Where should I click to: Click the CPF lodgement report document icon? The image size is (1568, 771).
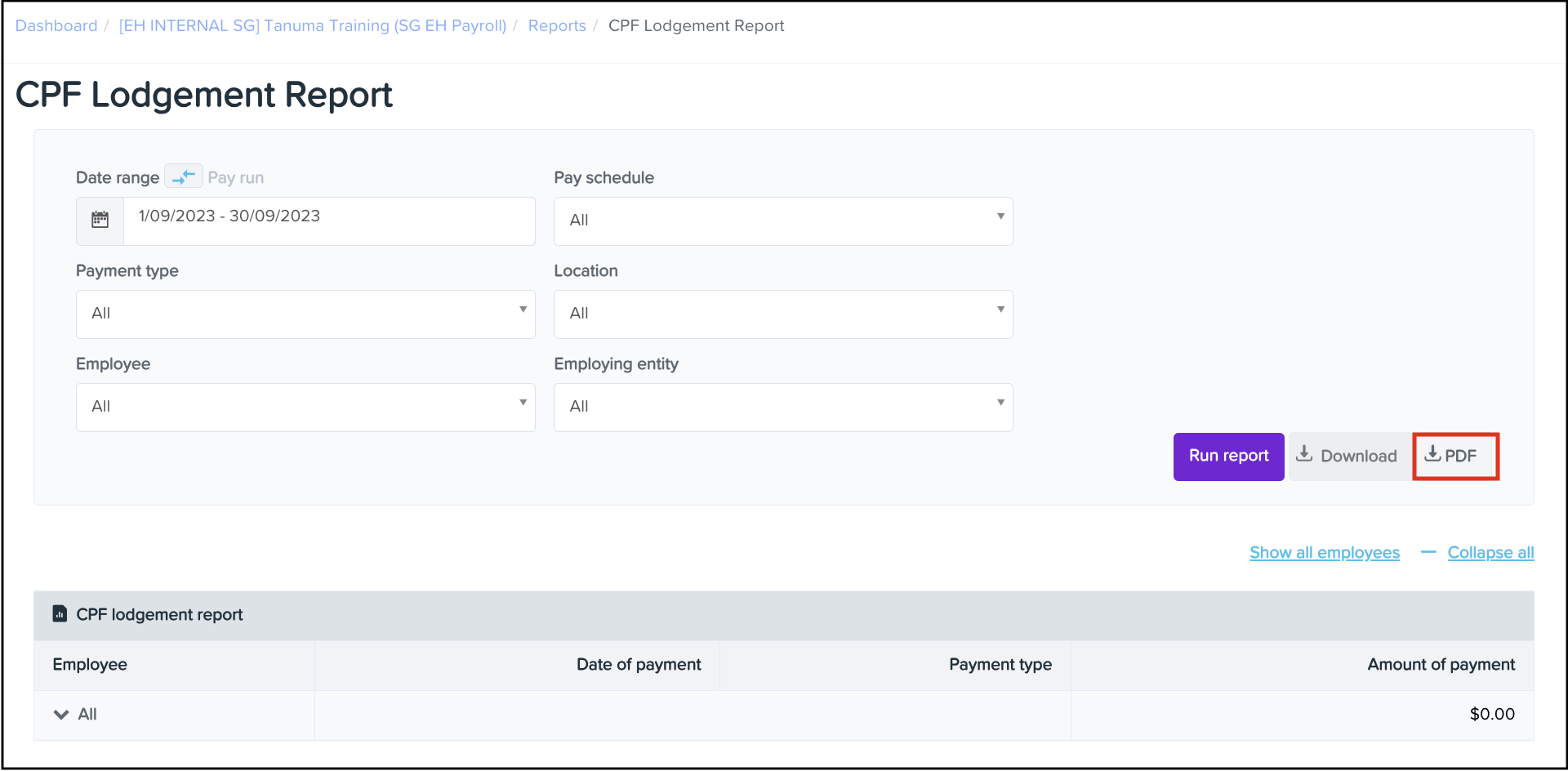tap(60, 614)
